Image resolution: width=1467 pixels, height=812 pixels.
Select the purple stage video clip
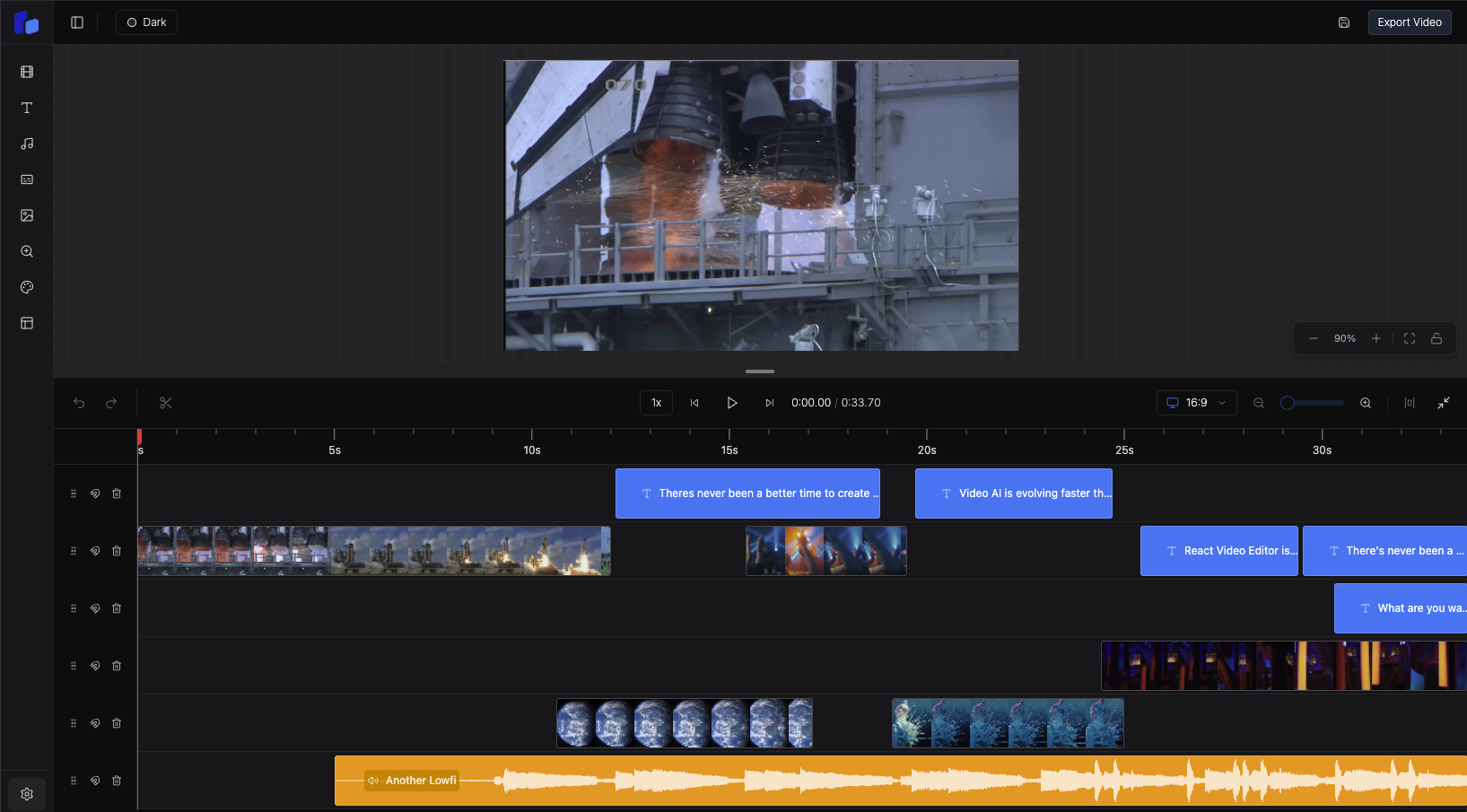[1284, 666]
